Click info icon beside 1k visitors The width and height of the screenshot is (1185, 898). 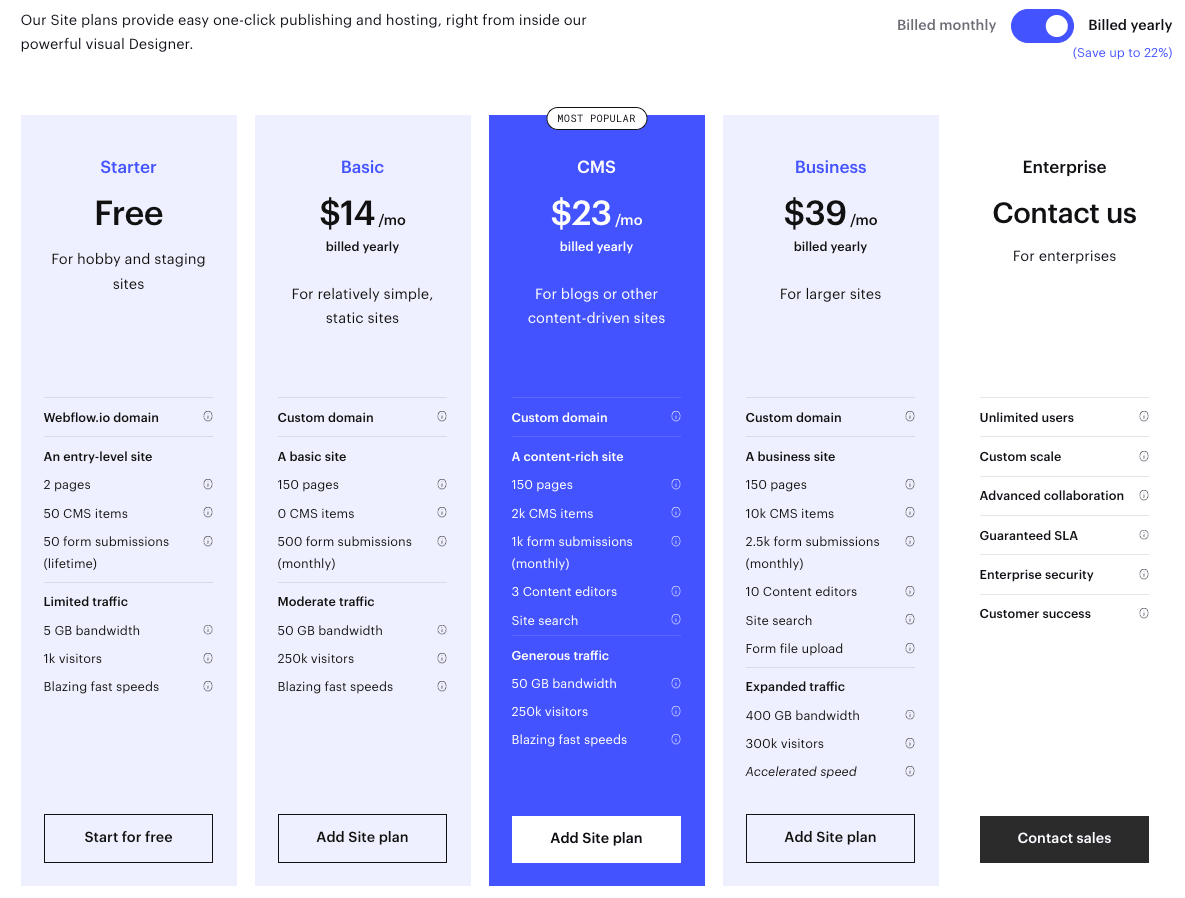point(208,658)
